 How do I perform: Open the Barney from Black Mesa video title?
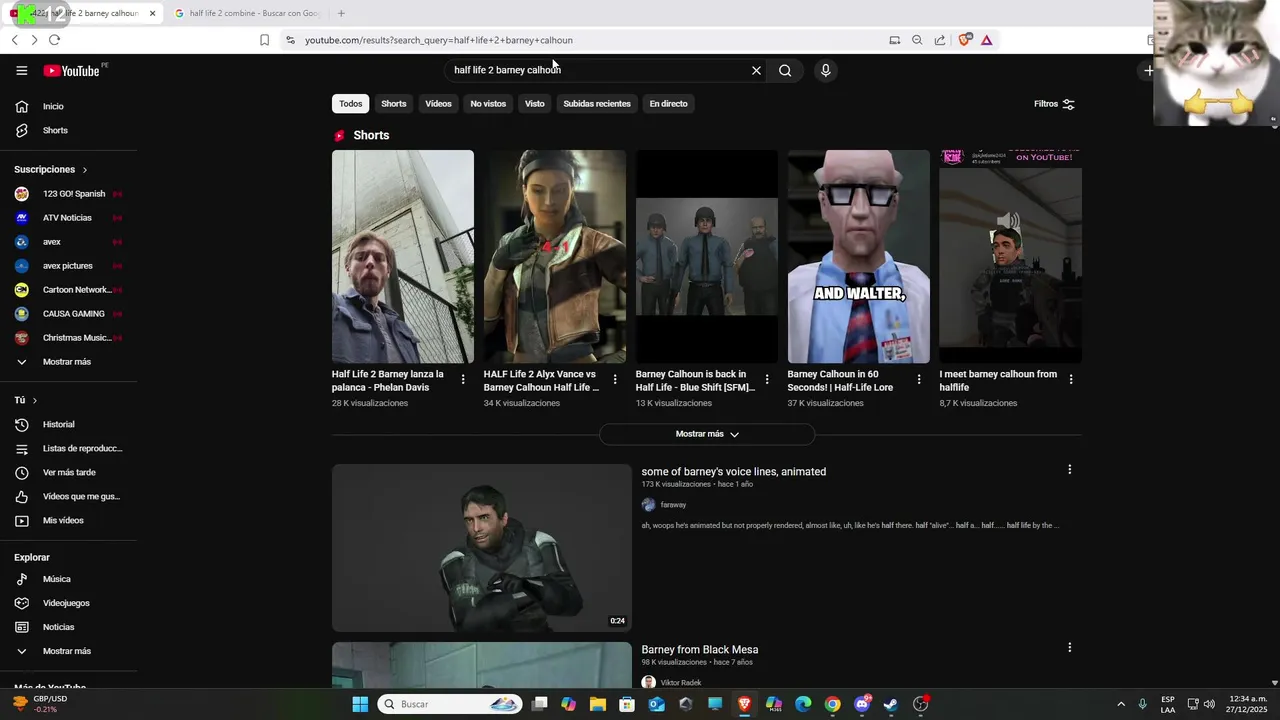(700, 650)
